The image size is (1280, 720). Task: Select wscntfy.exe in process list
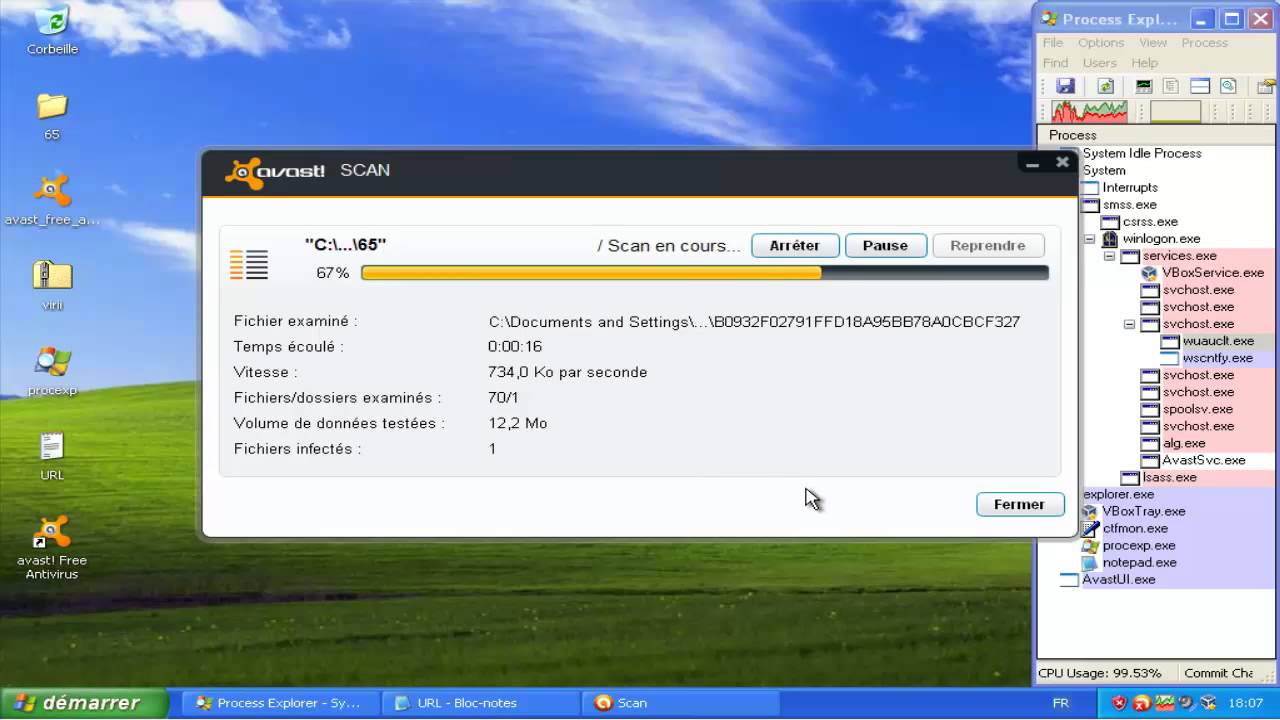(x=1218, y=358)
